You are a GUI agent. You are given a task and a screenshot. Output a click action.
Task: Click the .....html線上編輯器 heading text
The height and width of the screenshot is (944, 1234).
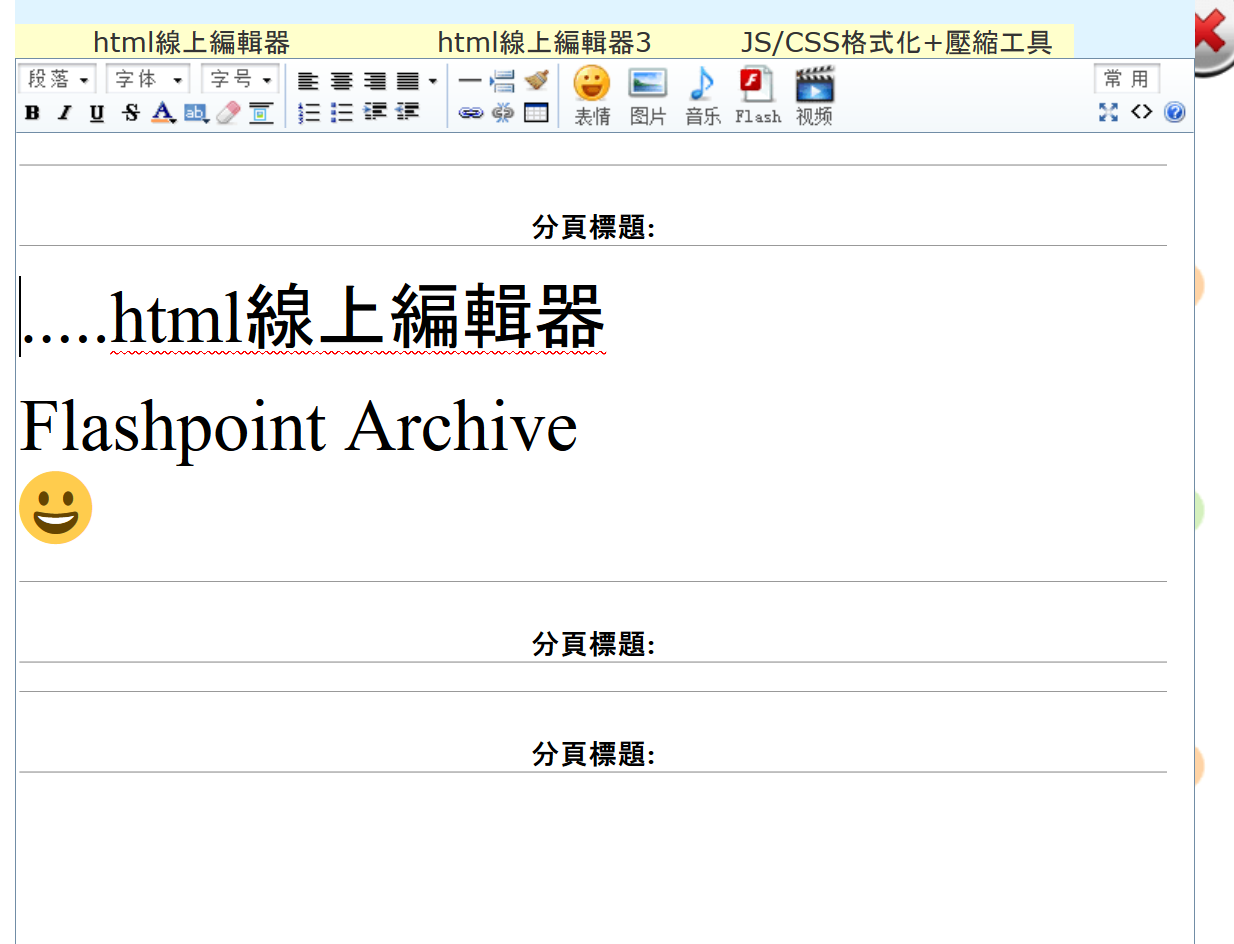(x=313, y=317)
